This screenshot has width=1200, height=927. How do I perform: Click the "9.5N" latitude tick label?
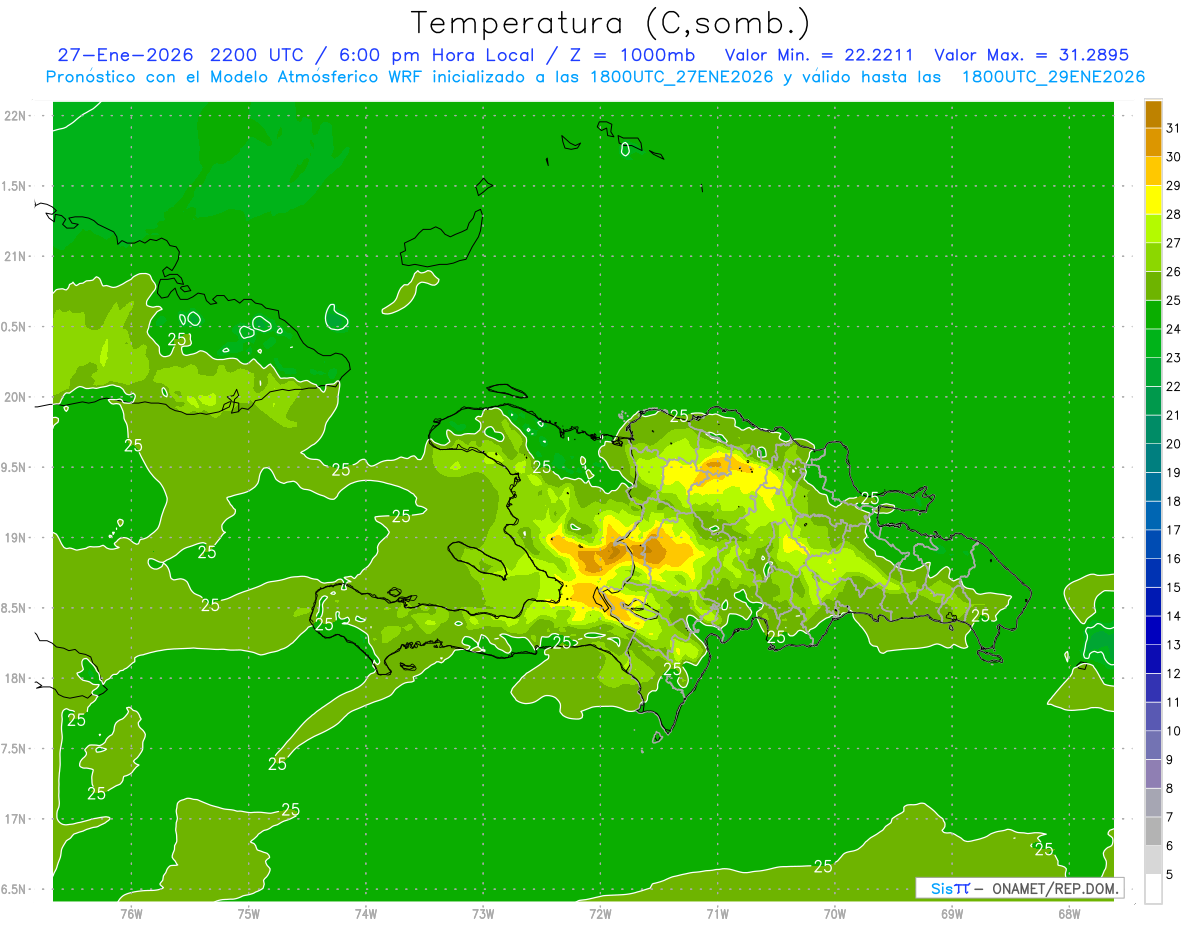pyautogui.click(x=15, y=467)
